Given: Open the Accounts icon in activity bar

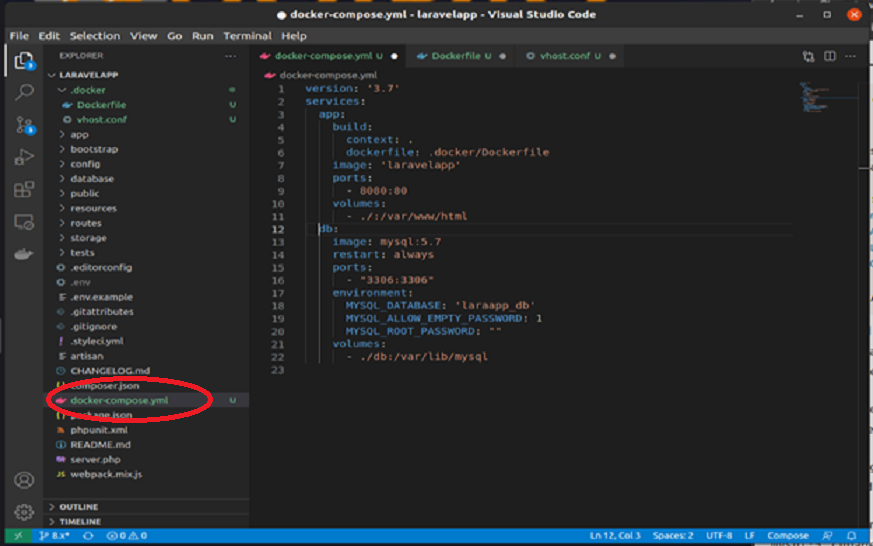Looking at the screenshot, I should click(24, 480).
